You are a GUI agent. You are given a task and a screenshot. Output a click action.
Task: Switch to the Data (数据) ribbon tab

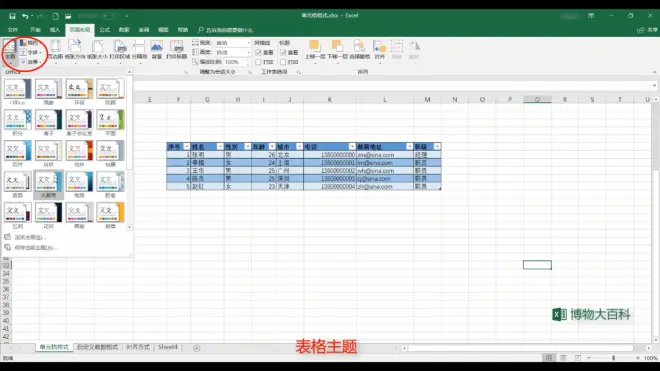(124, 30)
